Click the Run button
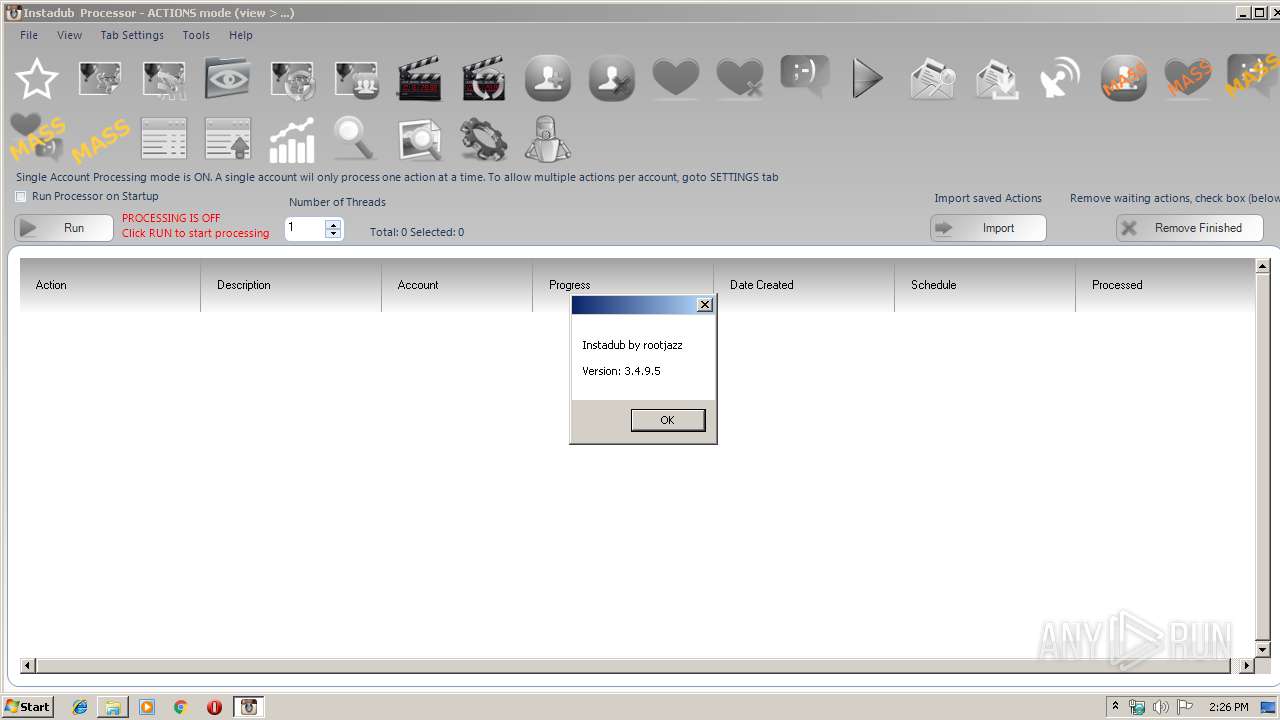 coord(64,228)
